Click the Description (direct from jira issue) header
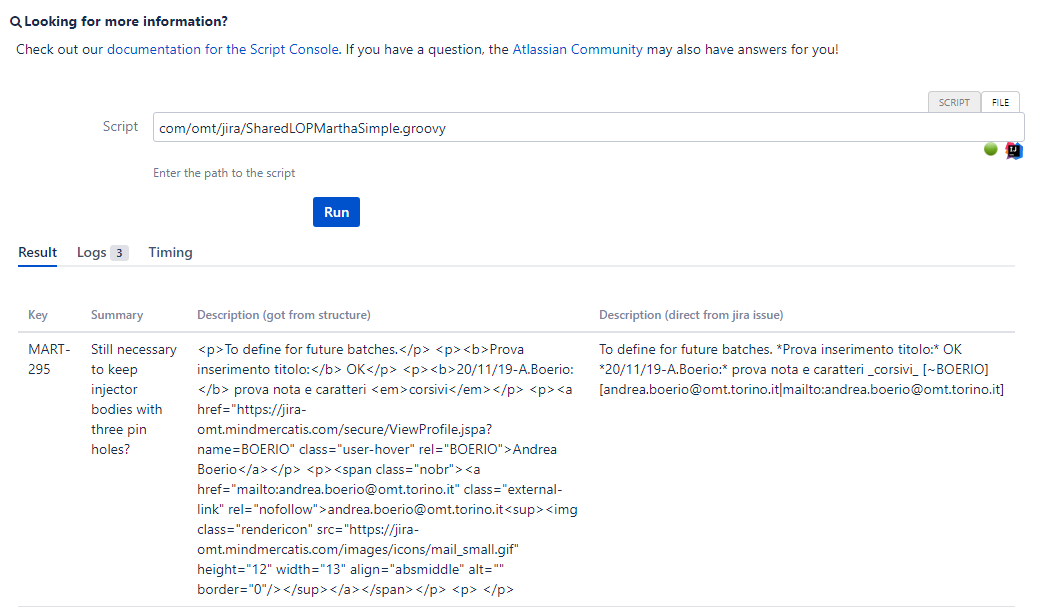Image resolution: width=1037 pixels, height=612 pixels. [691, 315]
